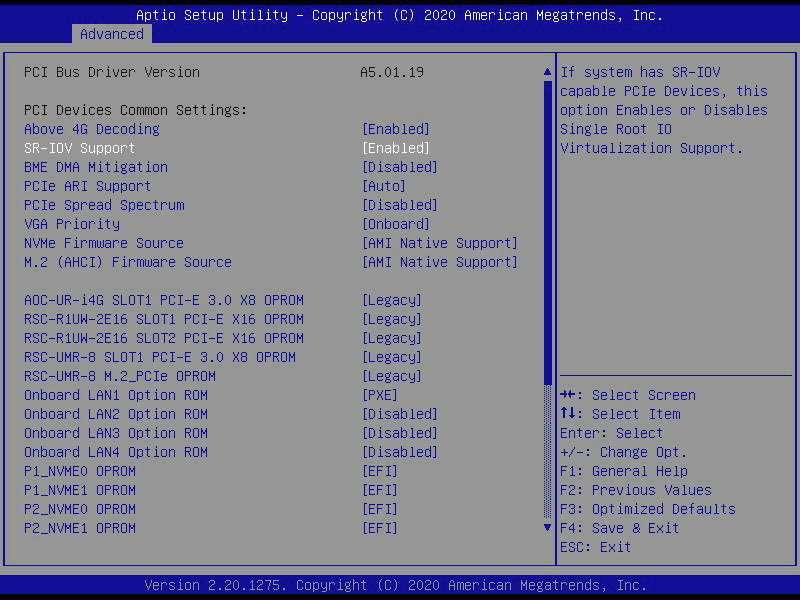Click the Select Item up-down arrows icon
Viewport: 800px width, 600px height.
pos(567,414)
